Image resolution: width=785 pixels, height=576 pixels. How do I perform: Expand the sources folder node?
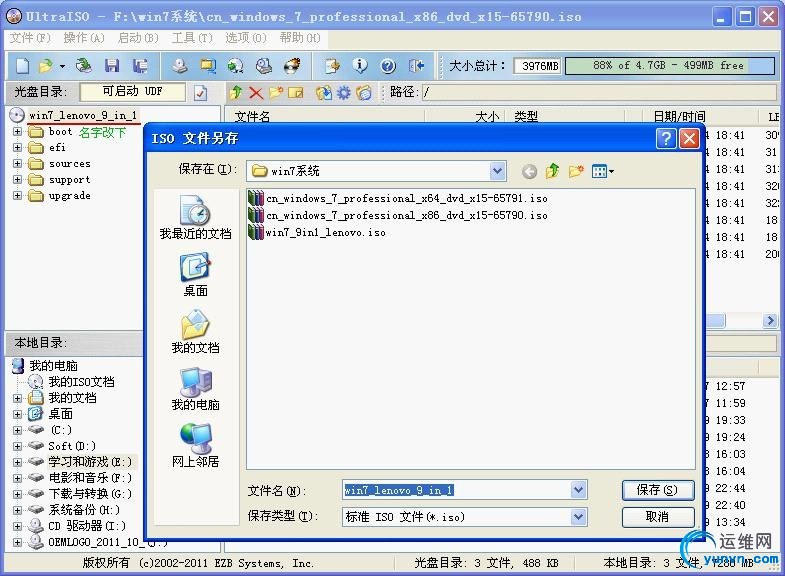pos(18,164)
